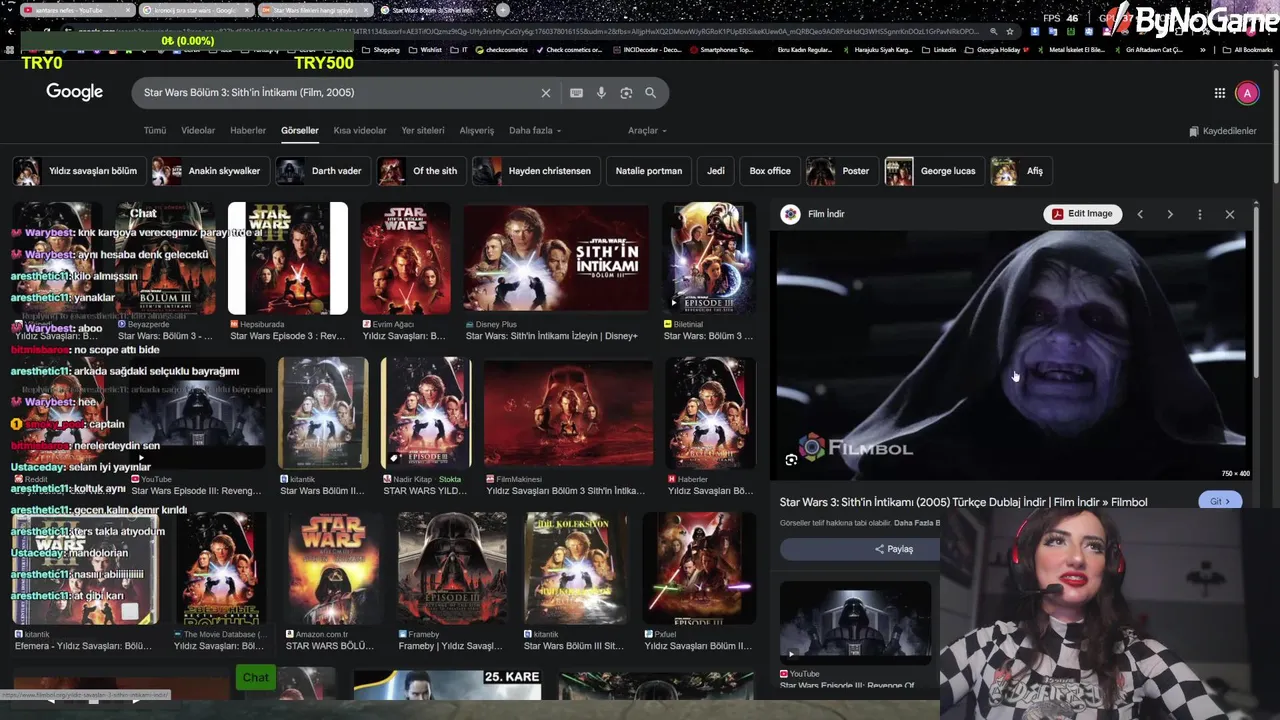The width and height of the screenshot is (1280, 720).
Task: Filter by Hayden christensen chip
Action: [x=536, y=171]
